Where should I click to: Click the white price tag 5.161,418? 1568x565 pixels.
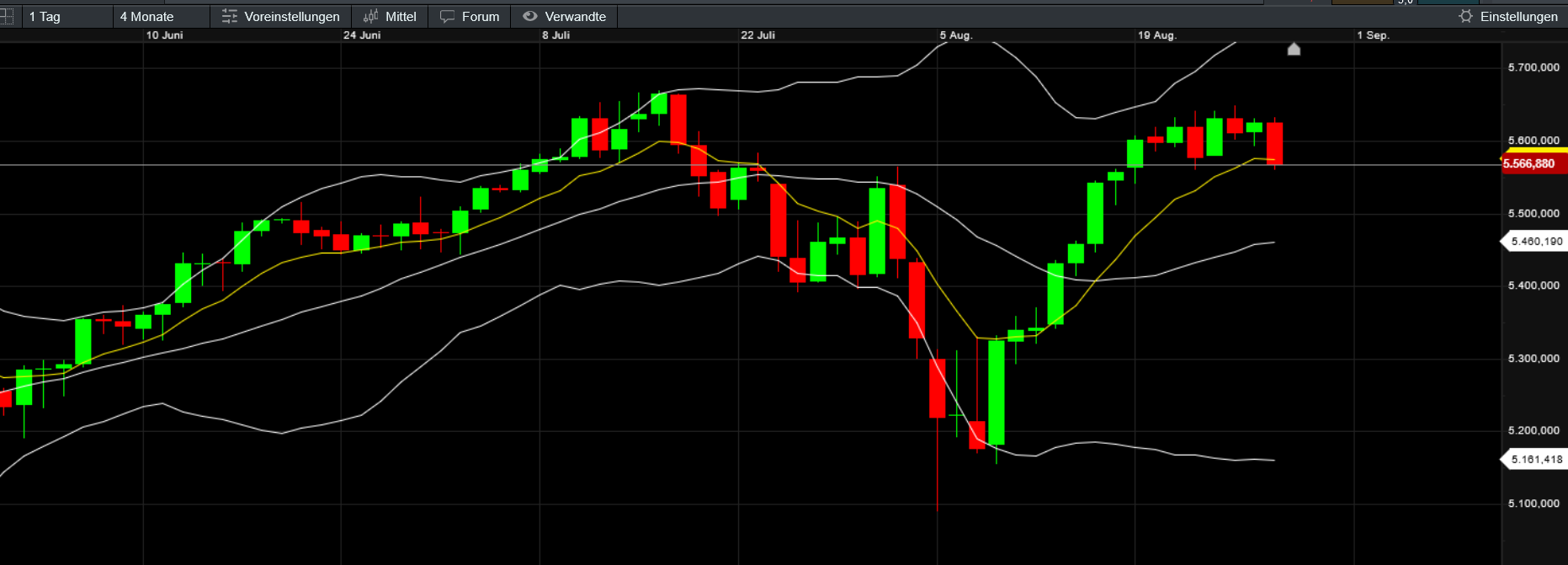(1533, 460)
